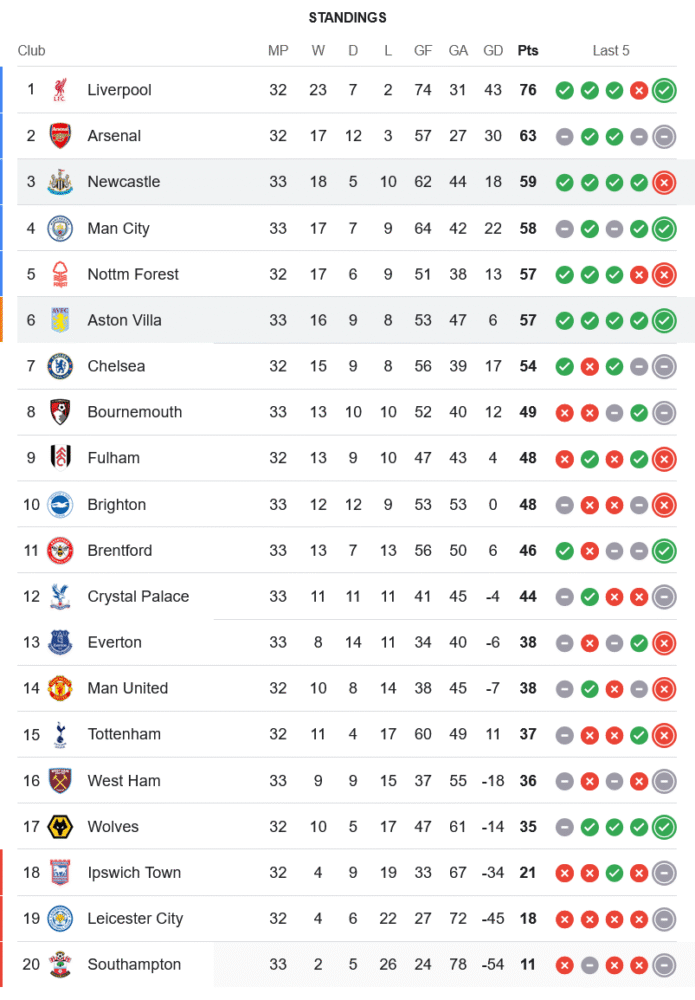Click the Arsenal club crest icon
The image size is (695, 1000).
(60, 136)
